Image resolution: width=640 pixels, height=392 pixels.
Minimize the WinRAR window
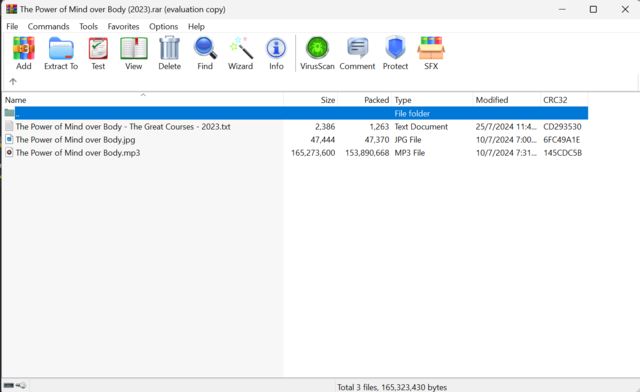click(562, 9)
